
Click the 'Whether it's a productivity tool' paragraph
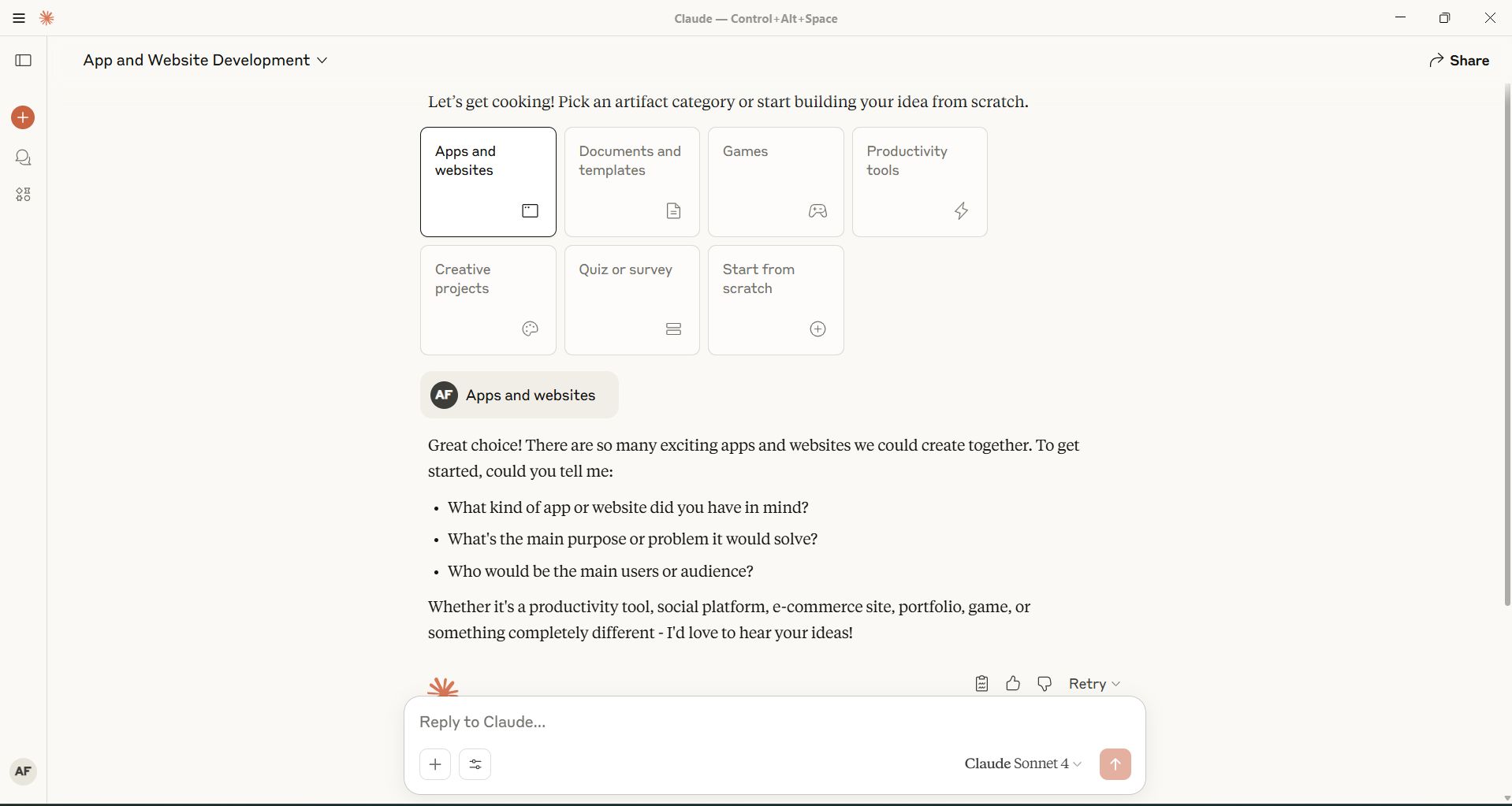(x=729, y=619)
